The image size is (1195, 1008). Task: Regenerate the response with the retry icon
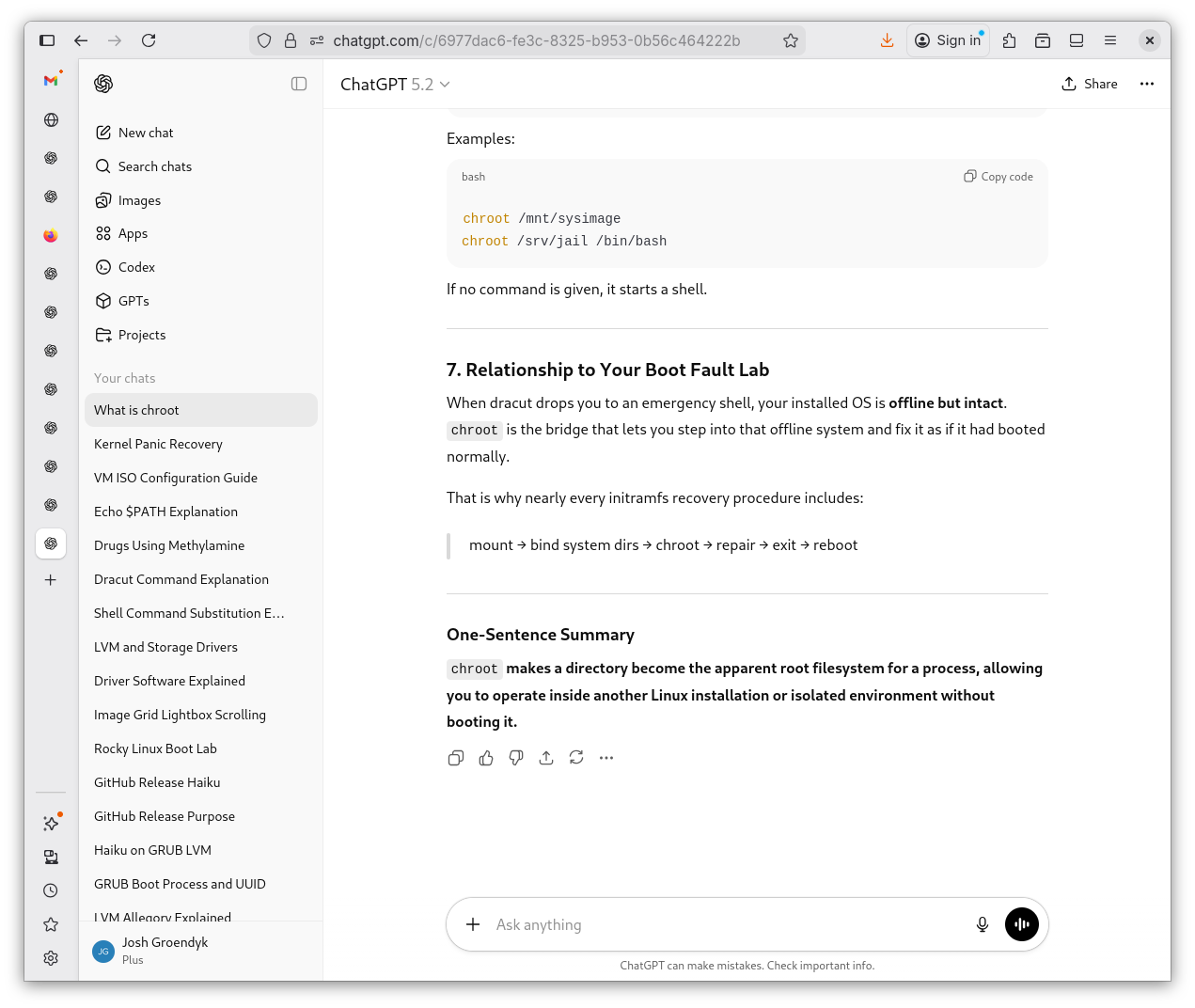pos(576,758)
